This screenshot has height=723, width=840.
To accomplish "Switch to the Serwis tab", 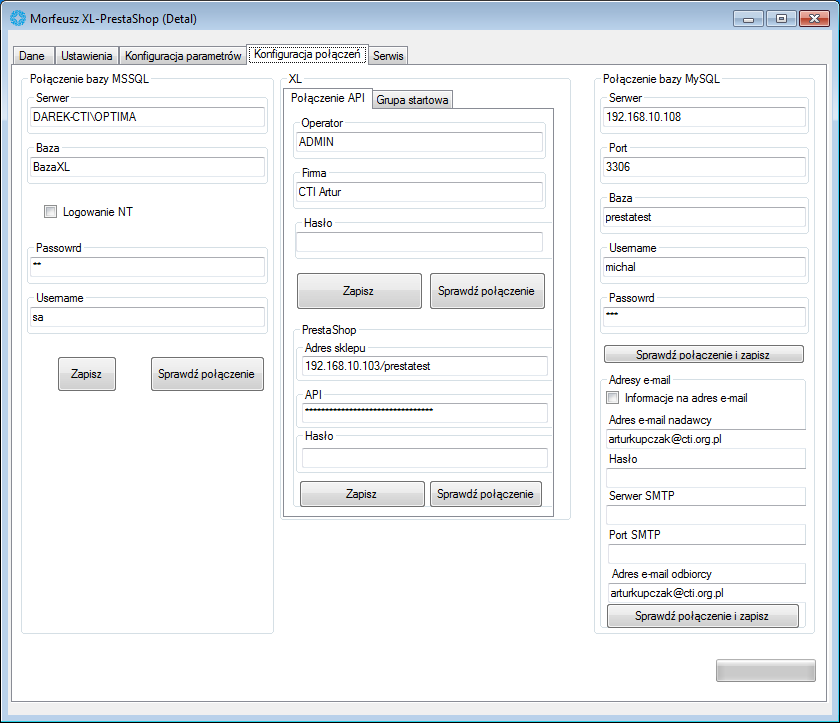I will coord(388,56).
